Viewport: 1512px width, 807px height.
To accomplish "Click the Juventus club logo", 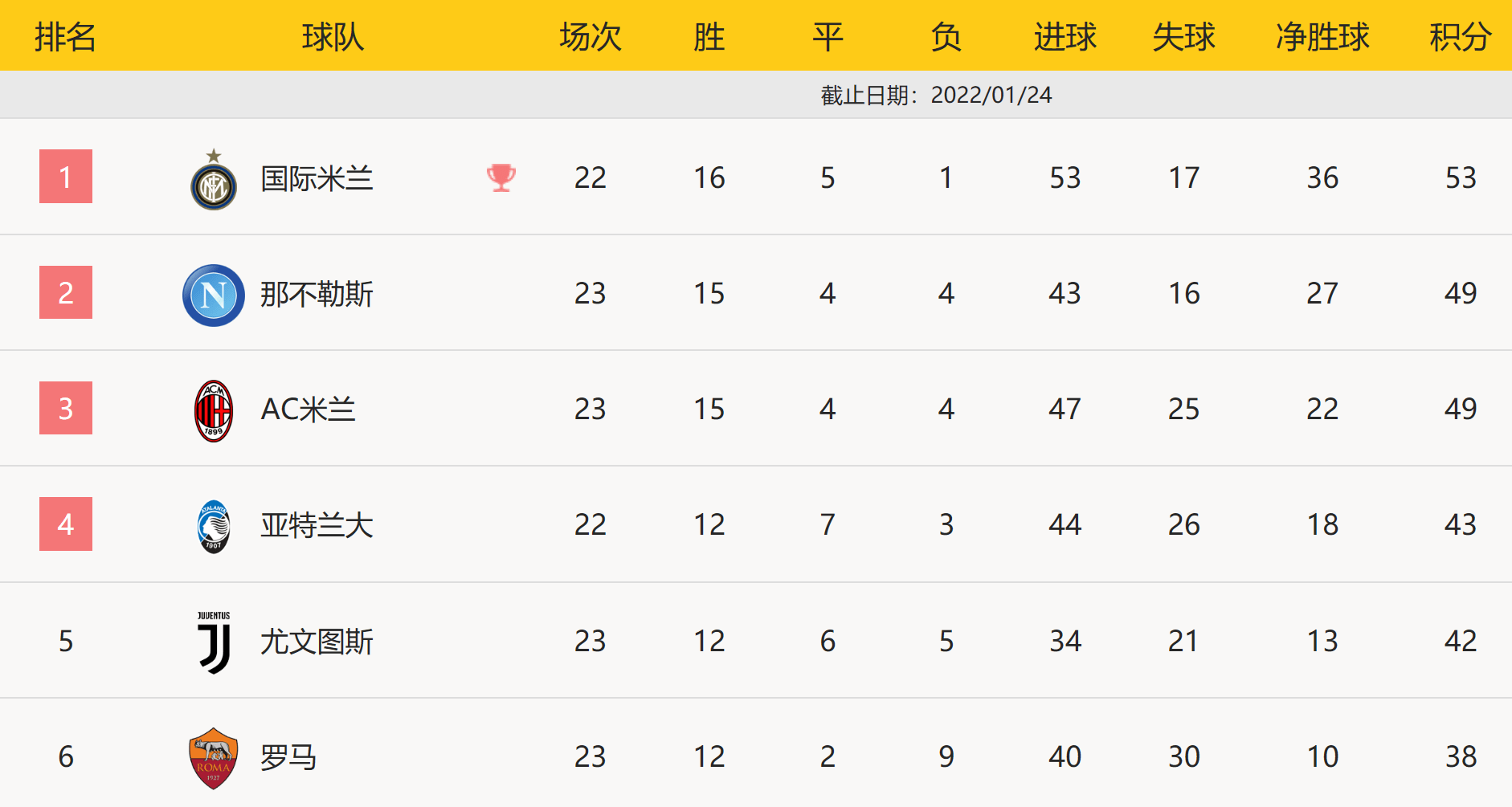I will point(214,642).
